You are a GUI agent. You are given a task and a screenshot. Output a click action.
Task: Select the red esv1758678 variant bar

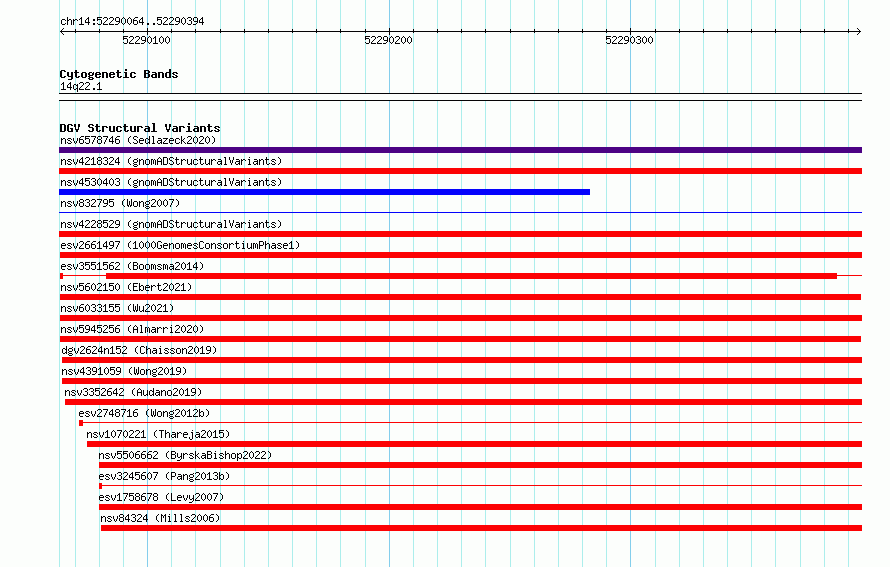481,507
